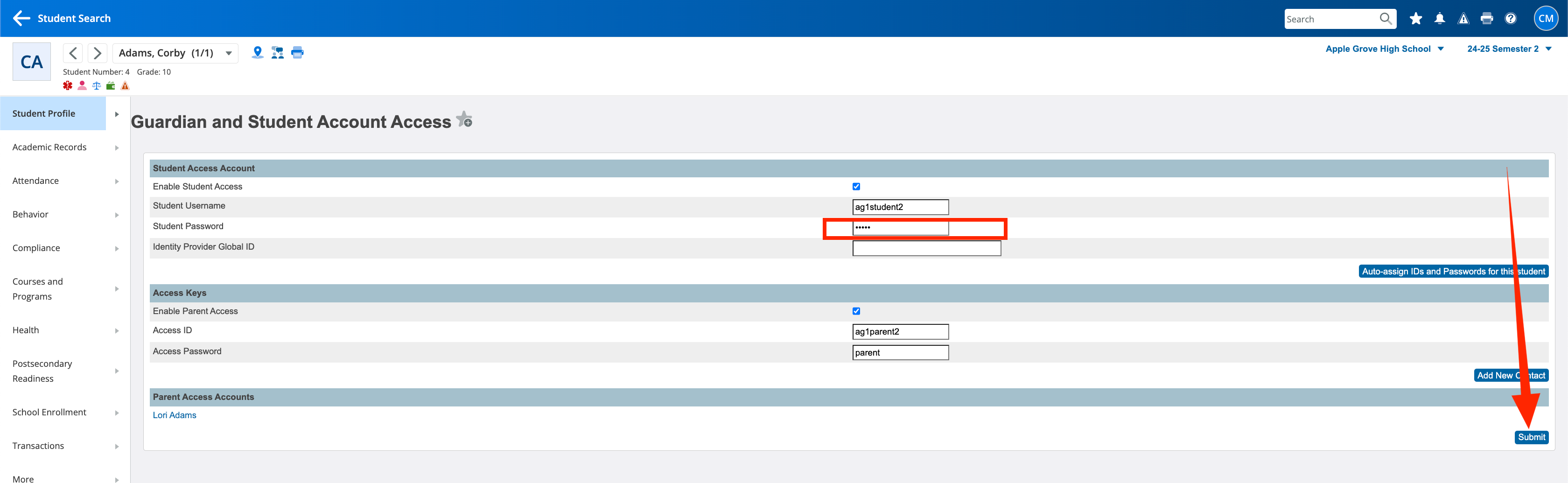
Task: Click the Student Password field
Action: click(x=900, y=228)
